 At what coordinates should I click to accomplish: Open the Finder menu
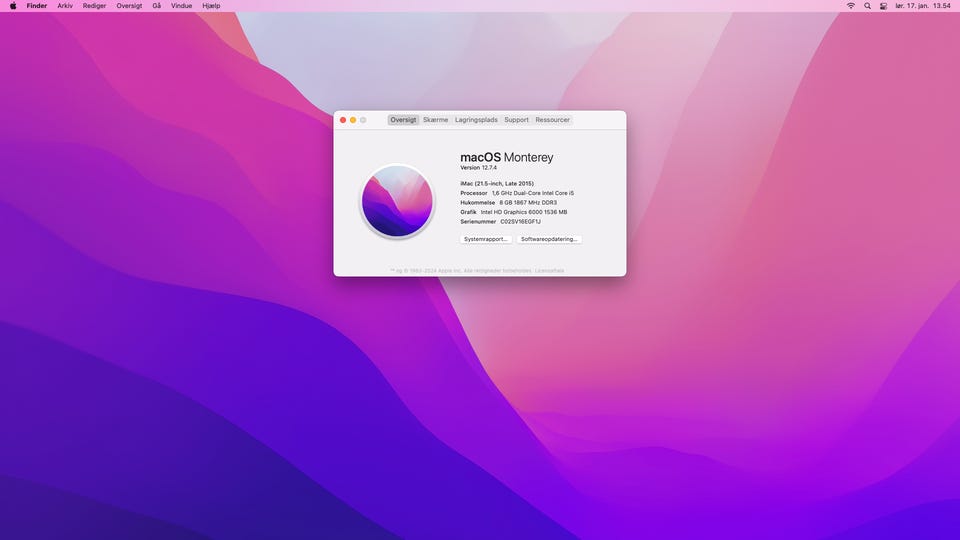tap(37, 6)
